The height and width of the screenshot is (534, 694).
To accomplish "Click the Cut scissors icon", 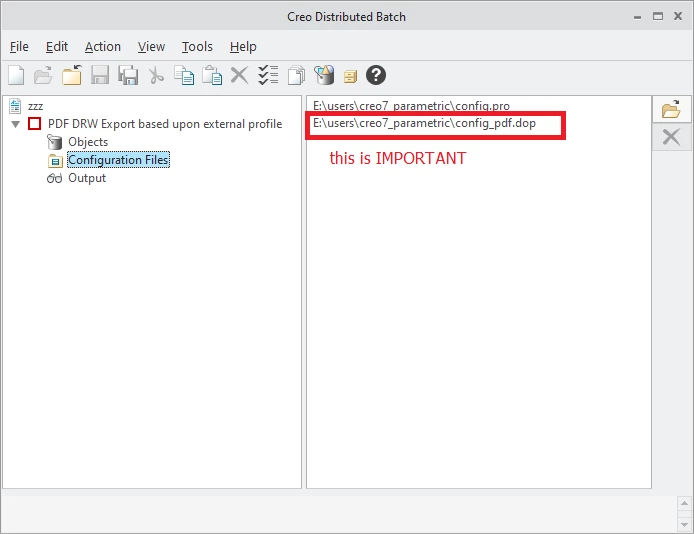I will click(x=156, y=75).
